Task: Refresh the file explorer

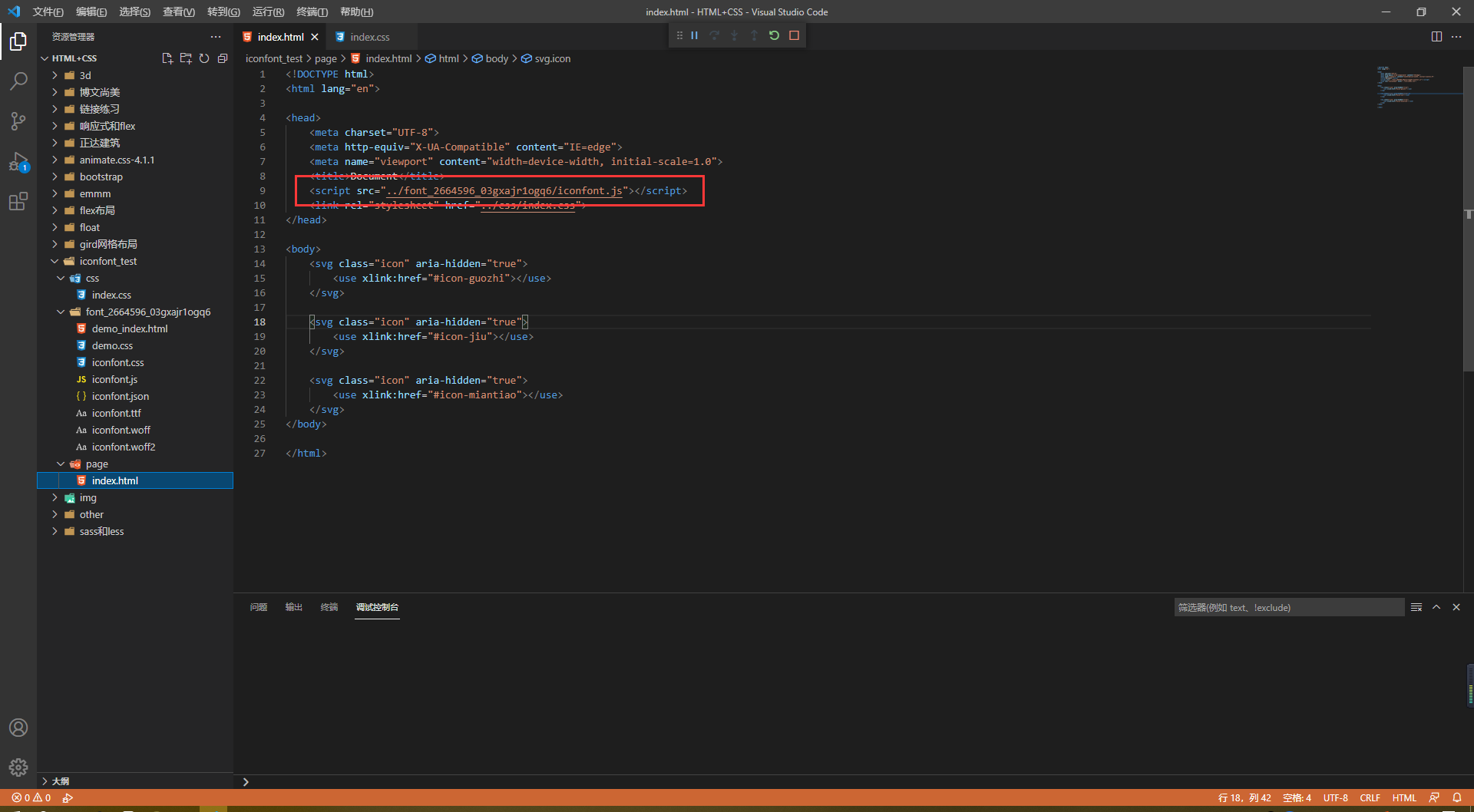Action: click(x=204, y=58)
